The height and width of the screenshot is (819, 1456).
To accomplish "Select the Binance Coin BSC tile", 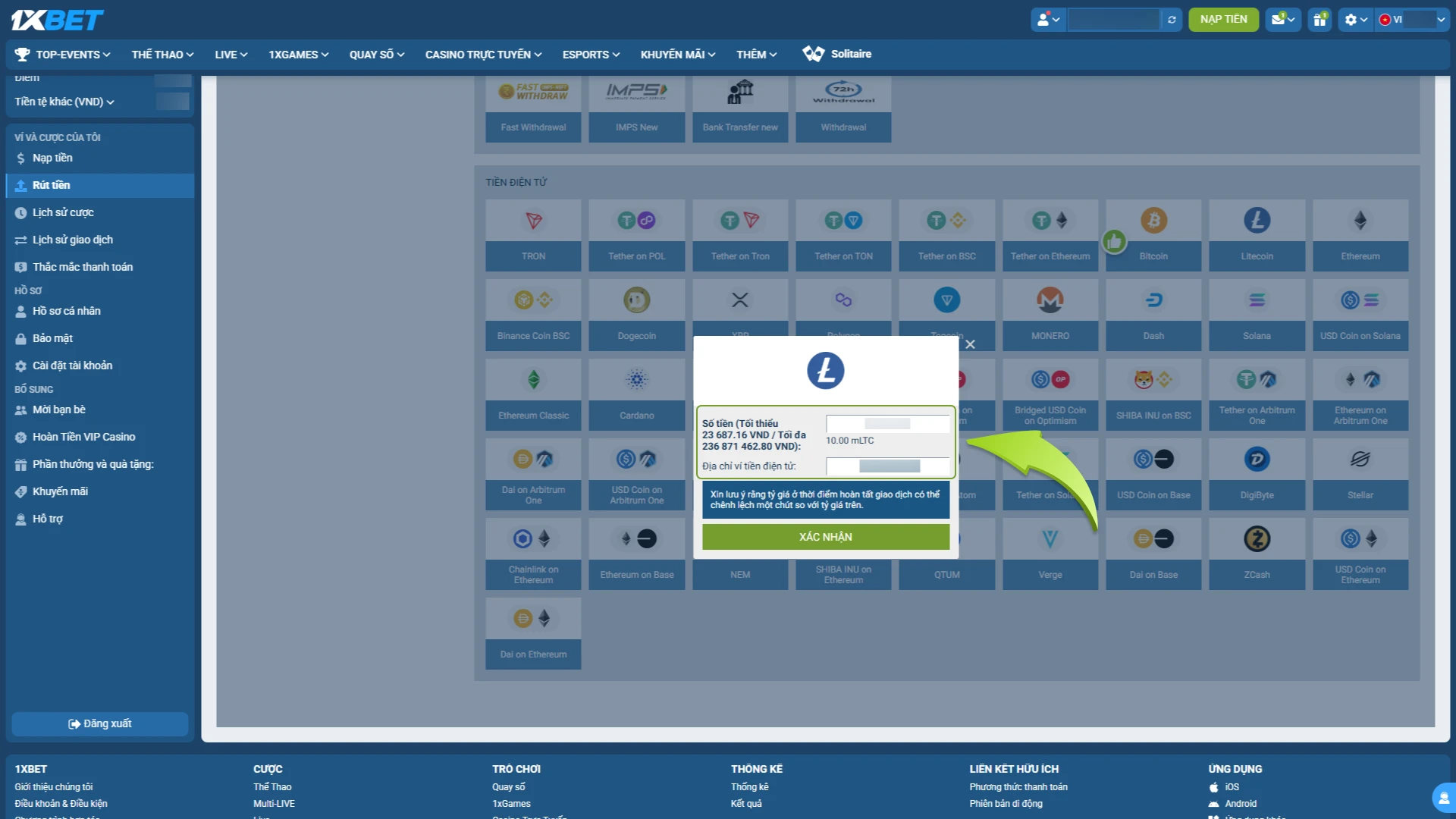I will tap(533, 315).
